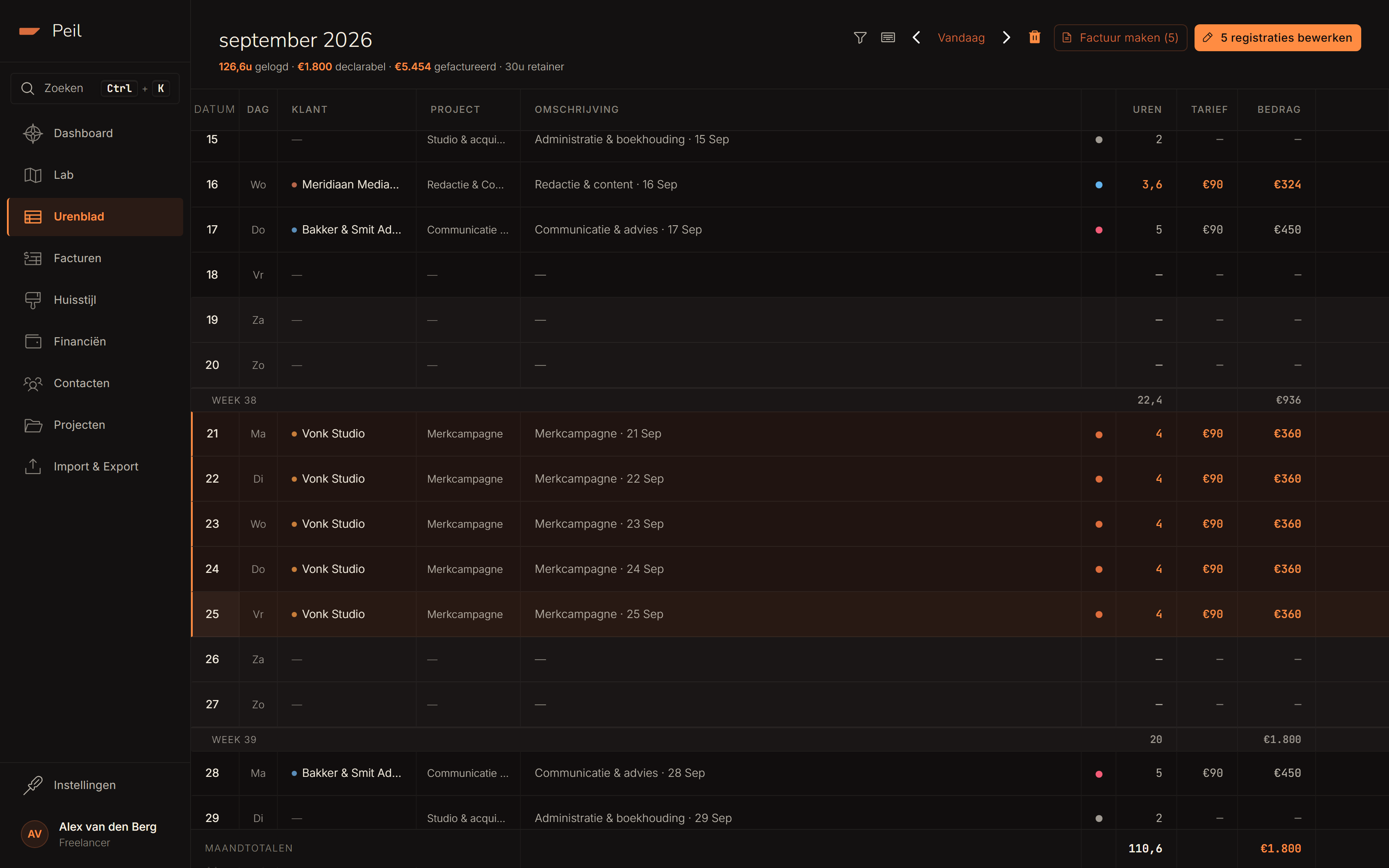
Task: Click the AV user avatar
Action: [x=34, y=834]
